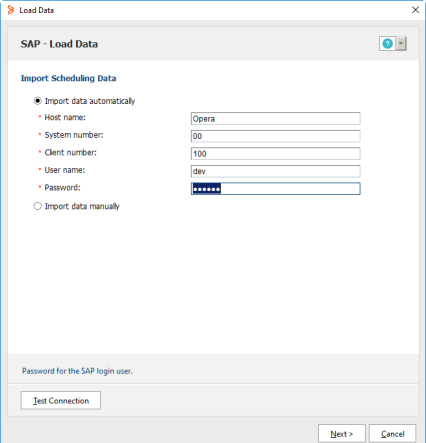Screen dimensions: 426x443
Task: Click the User name field containing dev
Action: click(275, 171)
